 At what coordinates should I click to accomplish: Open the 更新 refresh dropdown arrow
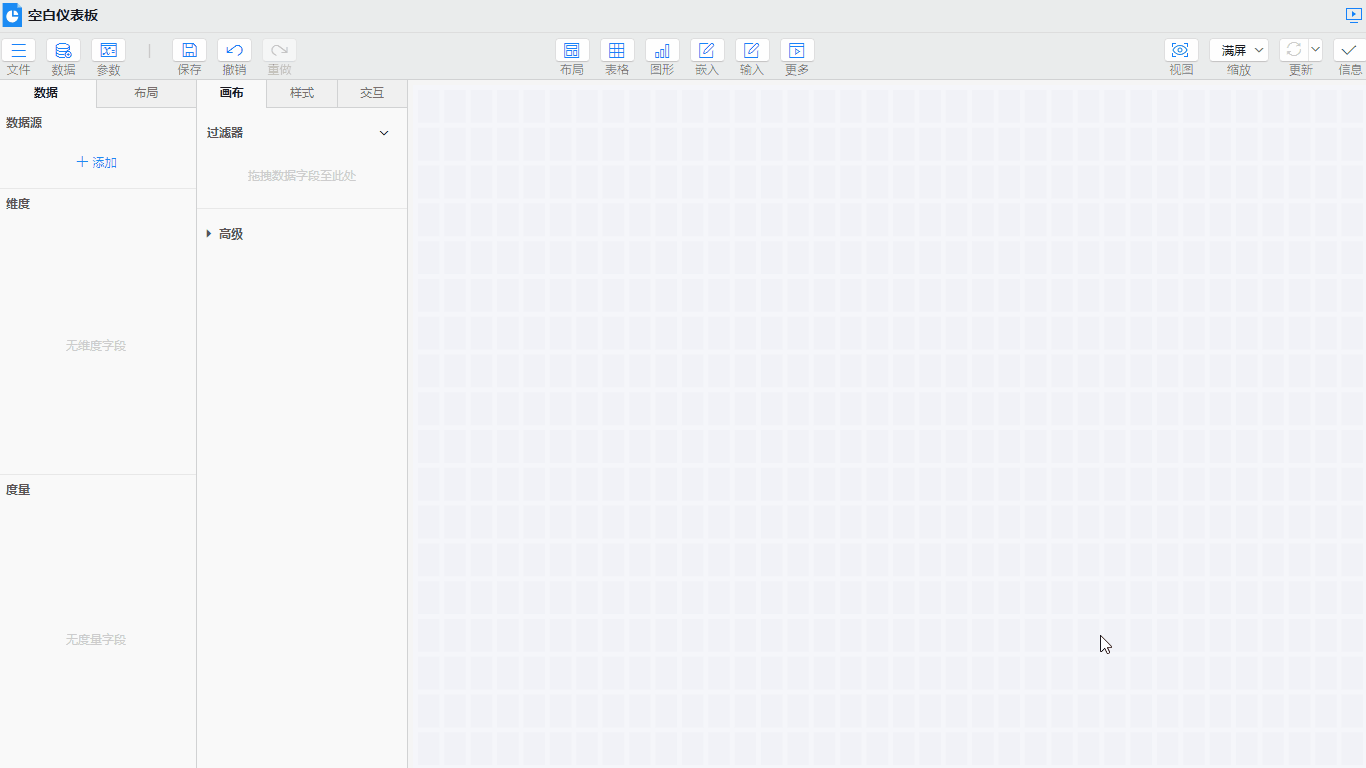(1315, 50)
